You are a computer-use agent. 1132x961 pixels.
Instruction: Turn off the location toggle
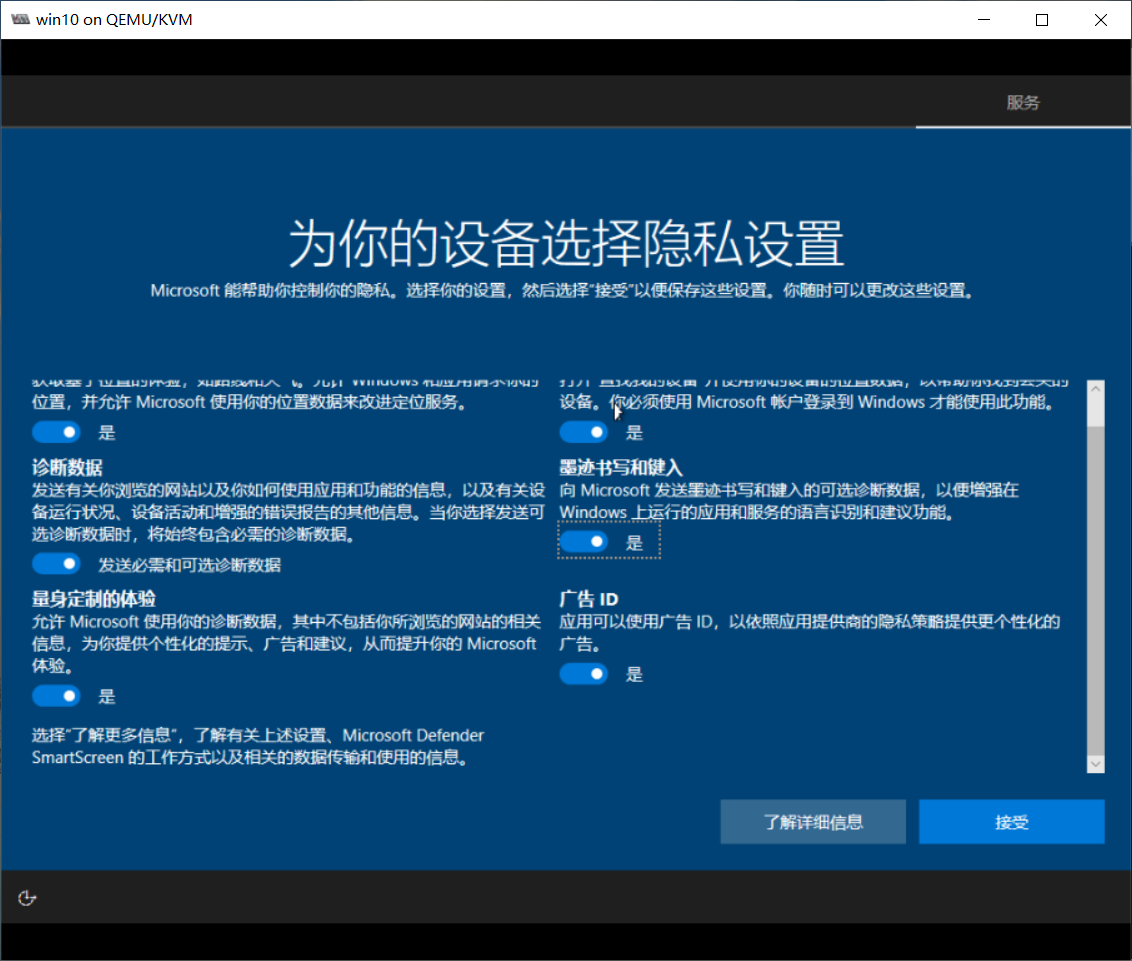point(56,432)
